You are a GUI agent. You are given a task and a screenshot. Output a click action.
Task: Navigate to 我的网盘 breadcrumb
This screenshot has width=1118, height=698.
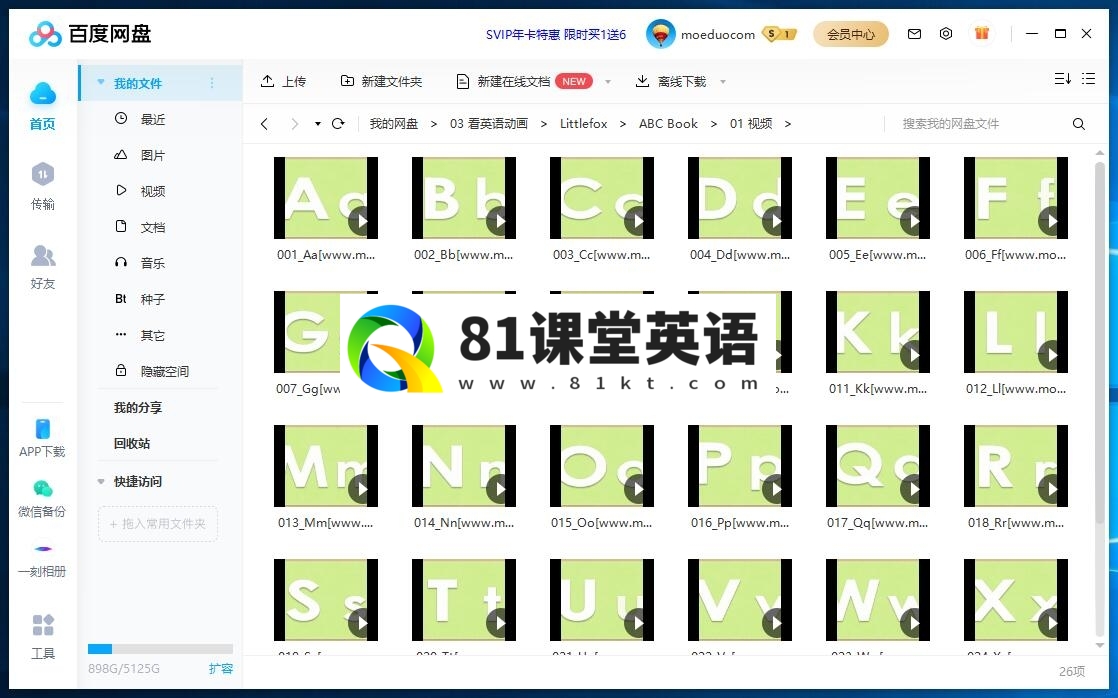click(x=394, y=124)
